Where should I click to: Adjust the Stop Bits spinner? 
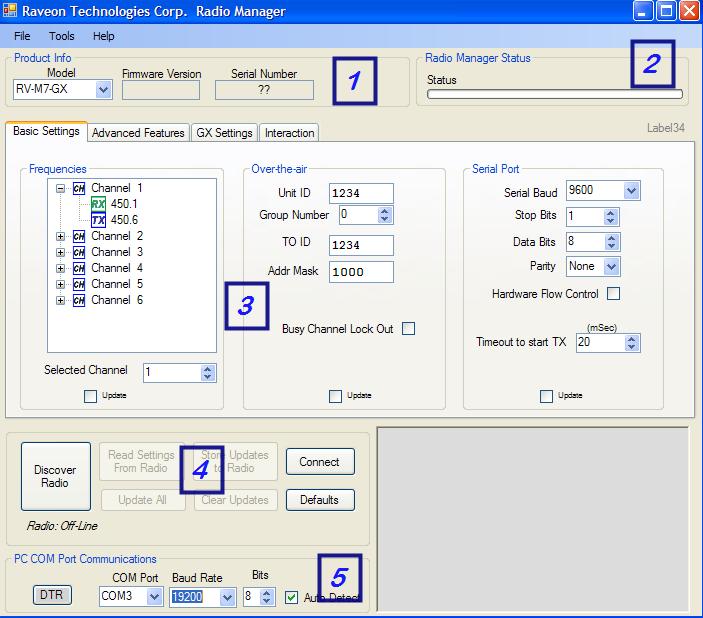point(610,217)
